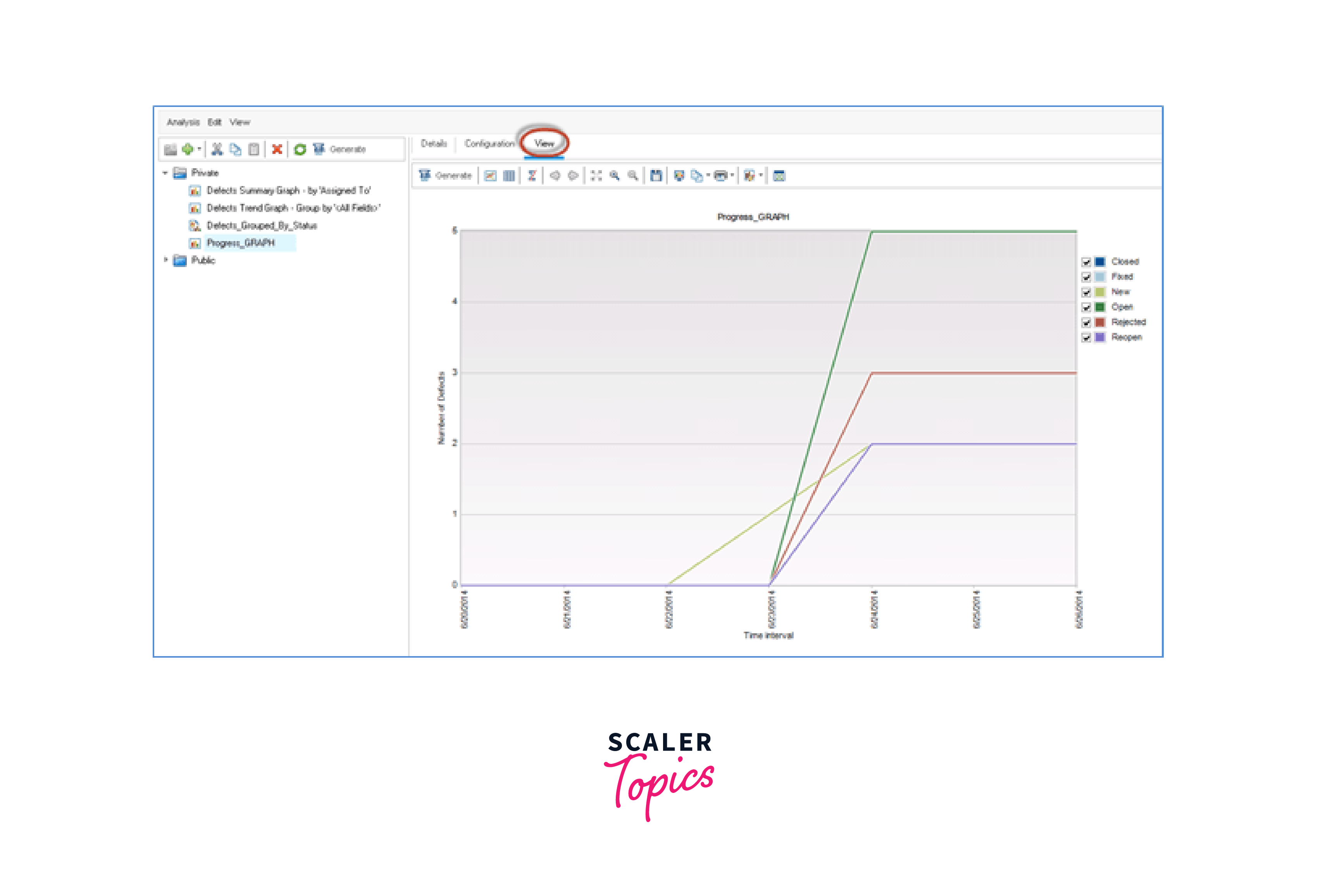Open the Analysis menu
This screenshot has width=1318, height=896.
[183, 122]
